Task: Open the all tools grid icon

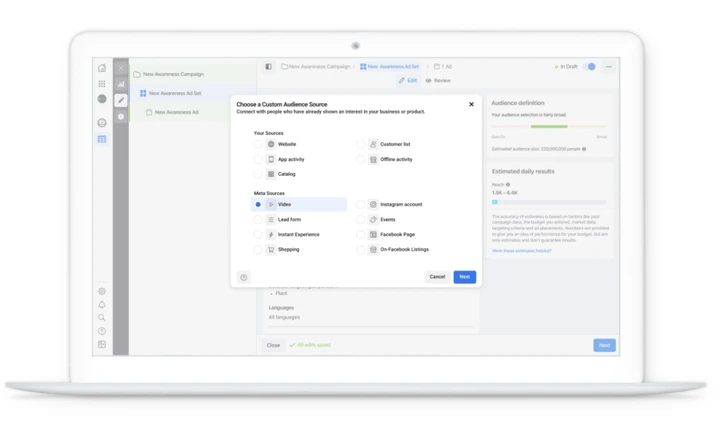Action: pyautogui.click(x=102, y=84)
